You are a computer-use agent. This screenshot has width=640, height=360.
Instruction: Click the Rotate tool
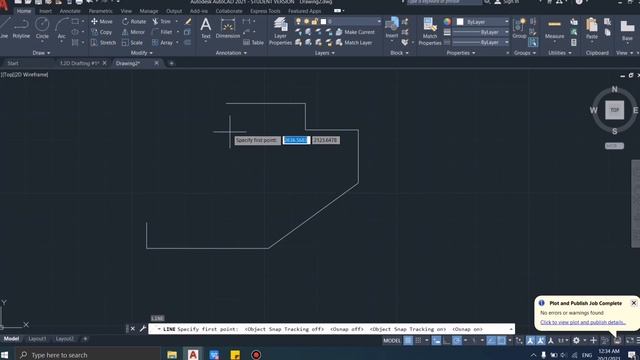pos(134,21)
